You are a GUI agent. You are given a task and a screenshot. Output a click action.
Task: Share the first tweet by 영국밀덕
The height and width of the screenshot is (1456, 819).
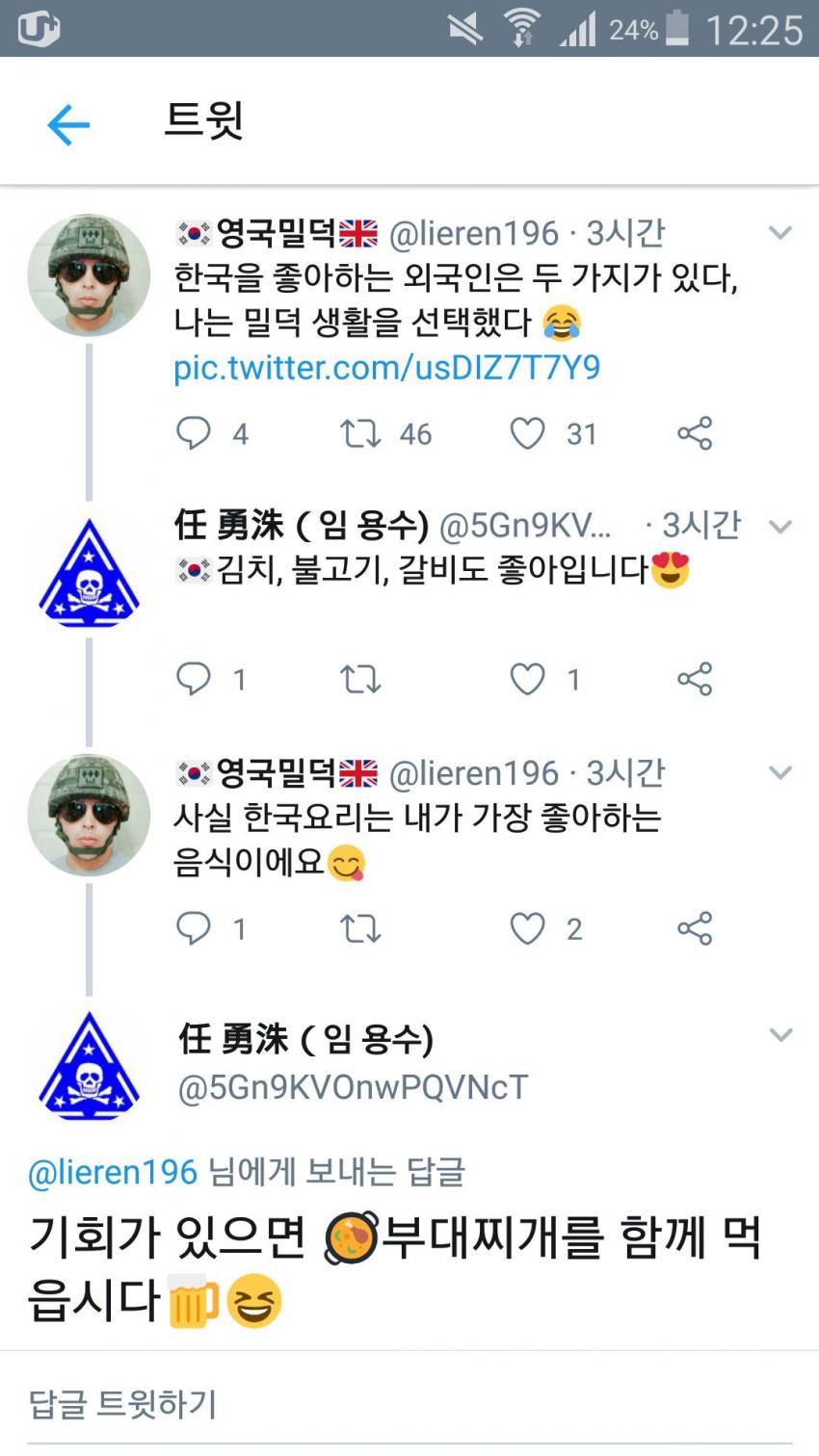(695, 433)
